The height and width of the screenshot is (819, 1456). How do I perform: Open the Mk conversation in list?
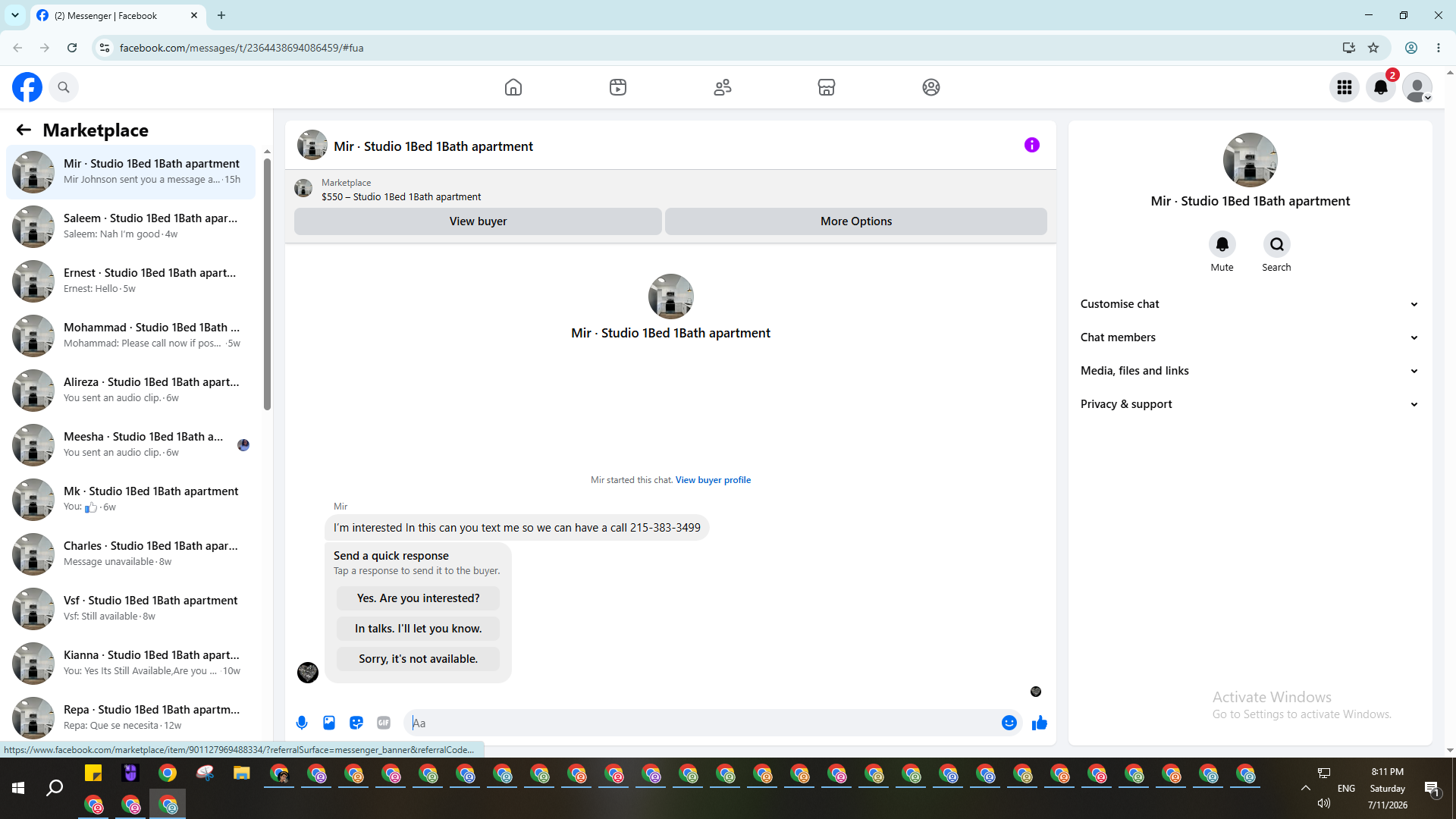pos(131,500)
